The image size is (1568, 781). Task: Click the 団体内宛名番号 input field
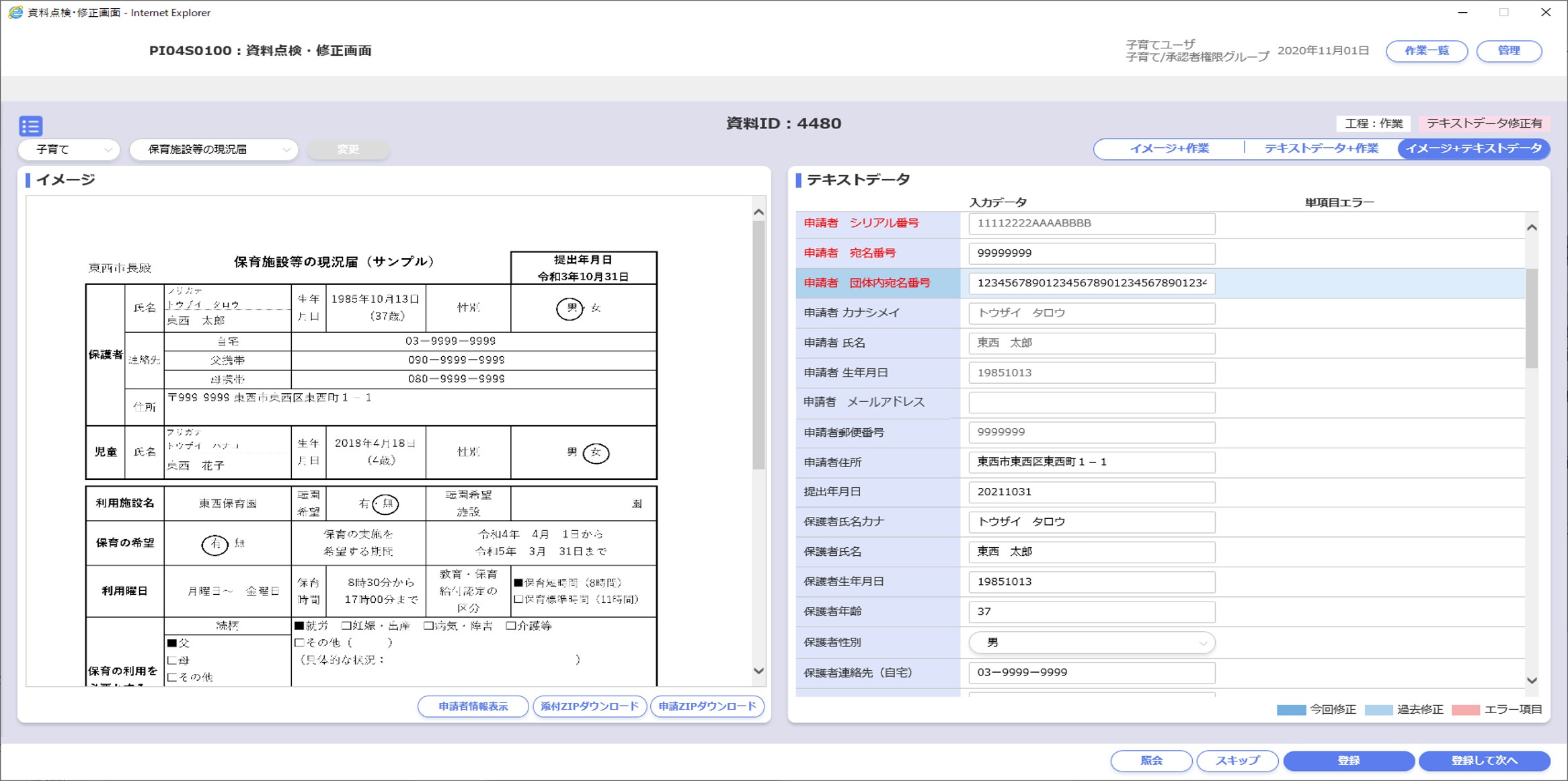coord(1091,283)
